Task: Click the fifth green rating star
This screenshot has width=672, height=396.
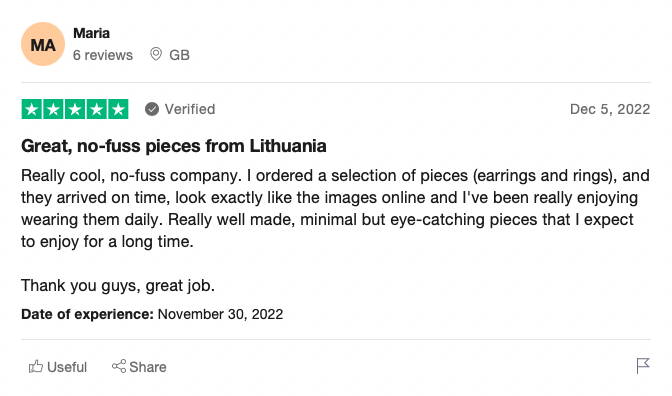Action: (x=118, y=109)
